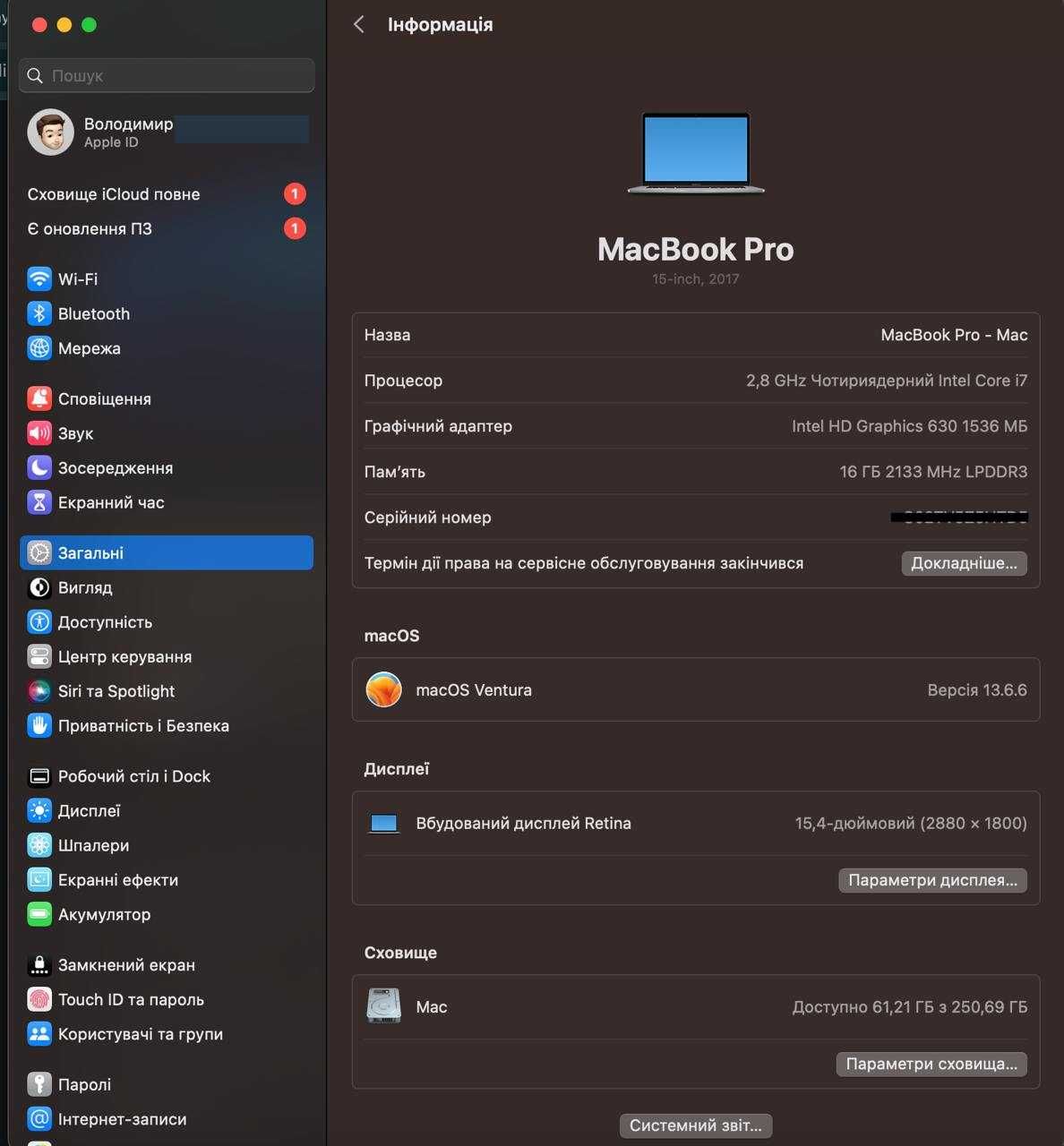Click the MacBook Pro laptop image
Image resolution: width=1064 pixels, height=1146 pixels.
[x=696, y=153]
